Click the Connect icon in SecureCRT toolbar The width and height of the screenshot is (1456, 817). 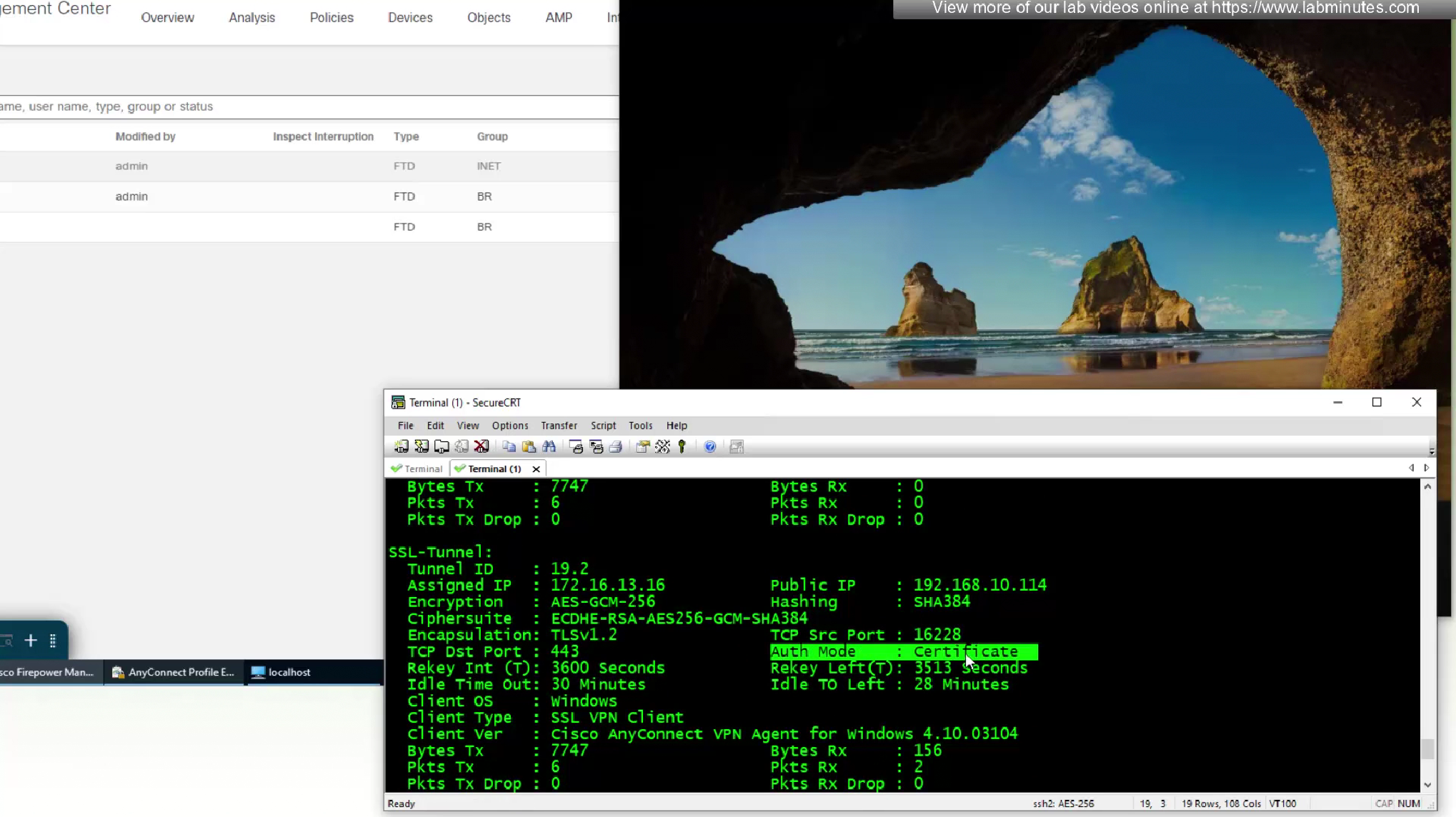click(402, 447)
